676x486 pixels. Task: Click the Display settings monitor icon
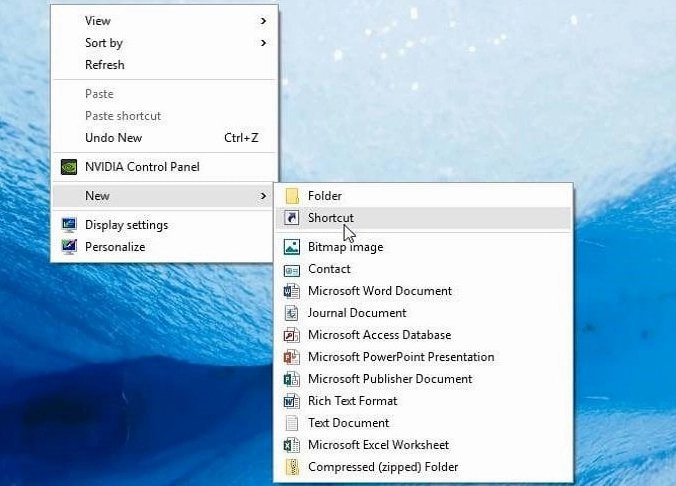(69, 225)
